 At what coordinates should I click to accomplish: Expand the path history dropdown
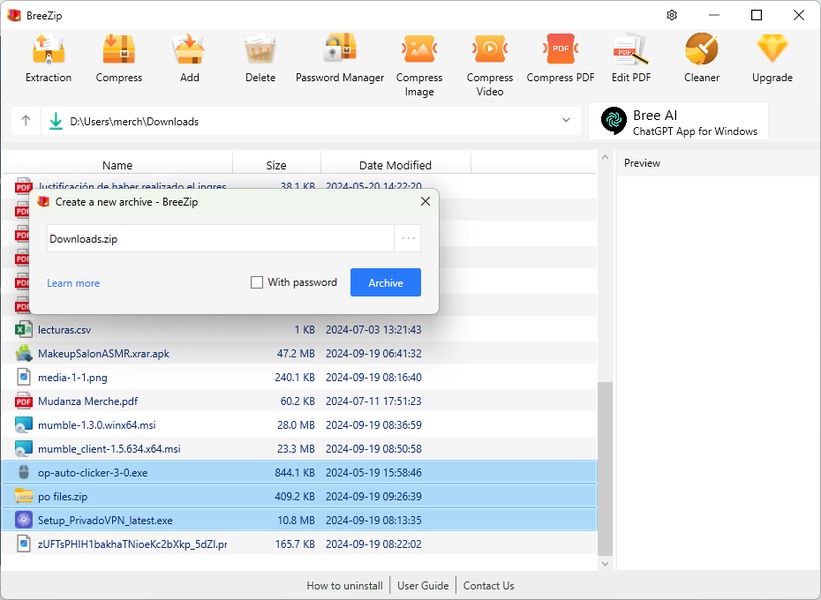click(x=566, y=121)
